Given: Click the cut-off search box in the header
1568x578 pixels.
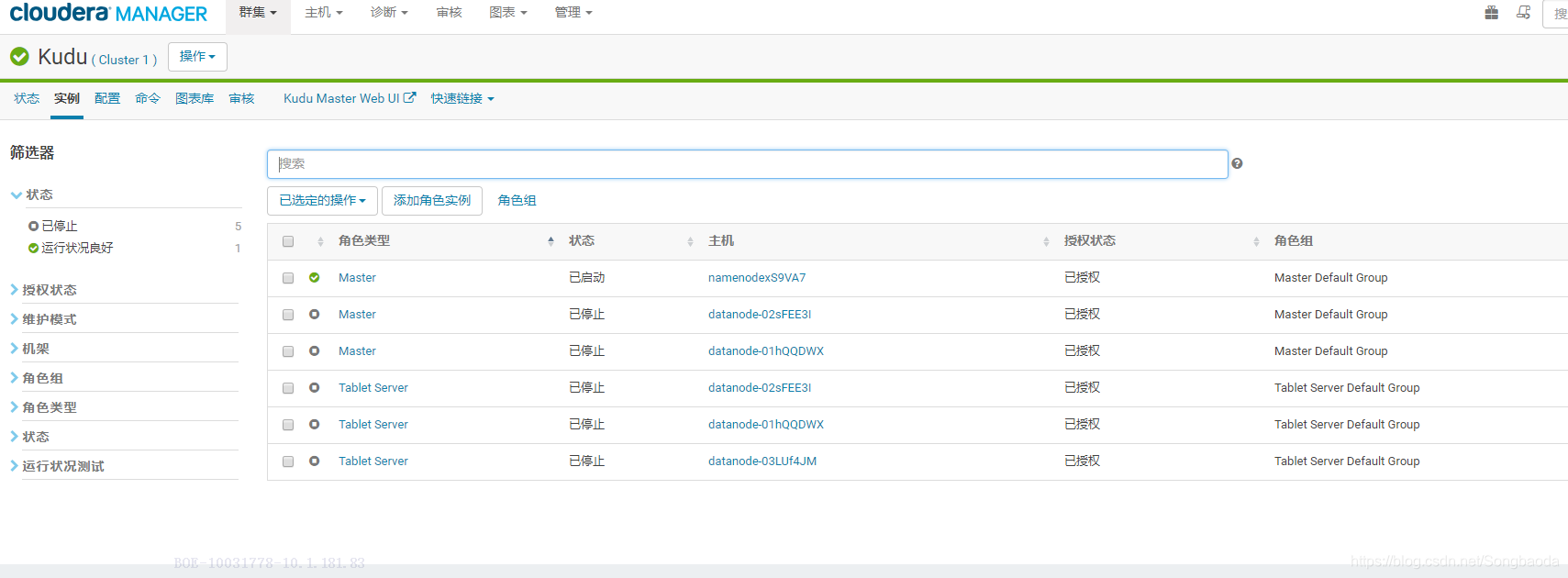Looking at the screenshot, I should point(1556,14).
